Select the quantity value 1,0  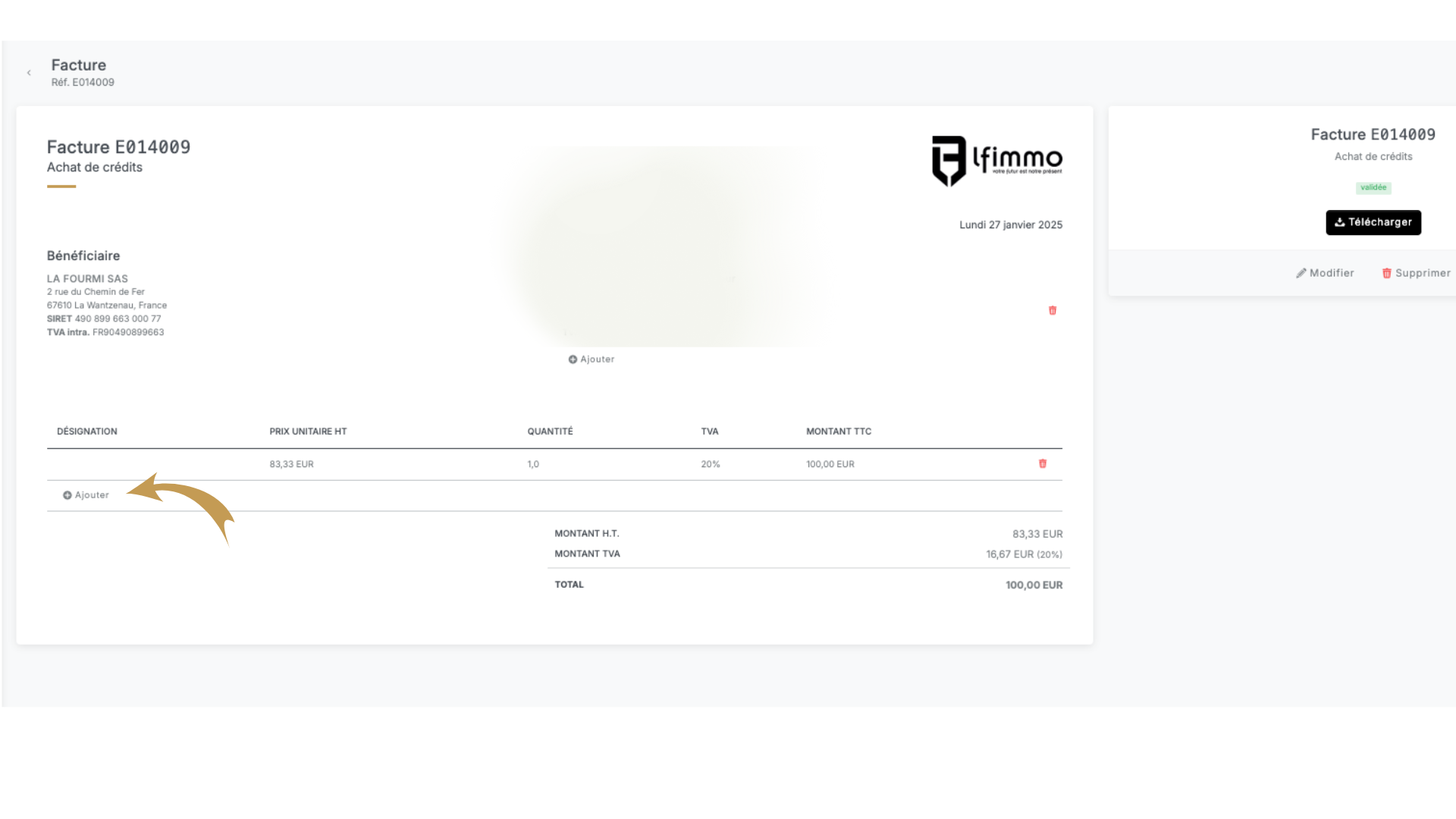click(x=533, y=464)
